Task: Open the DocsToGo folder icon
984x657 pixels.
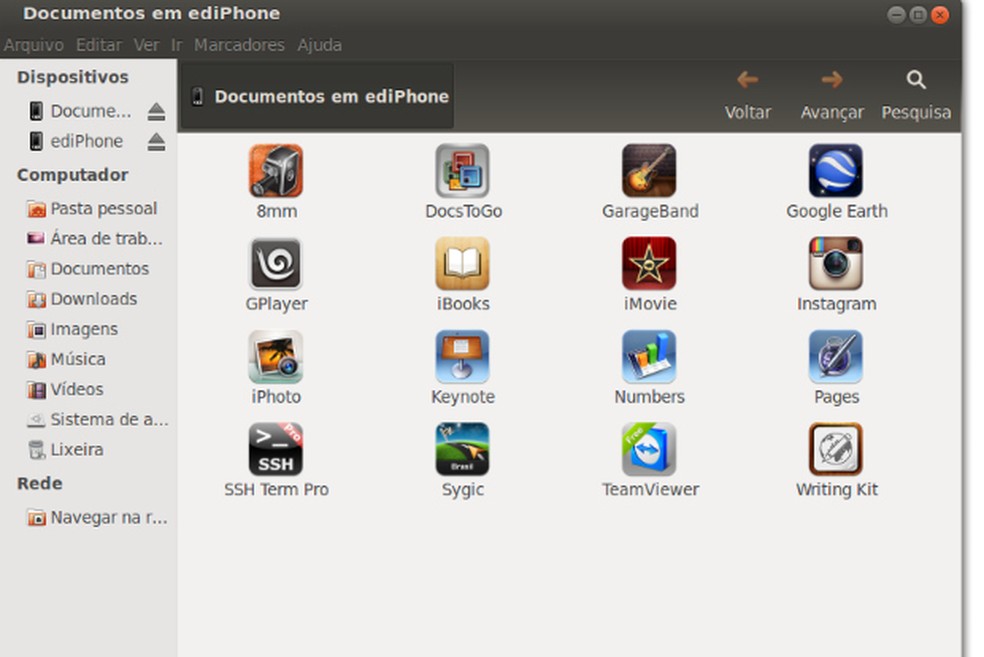Action: 462,171
